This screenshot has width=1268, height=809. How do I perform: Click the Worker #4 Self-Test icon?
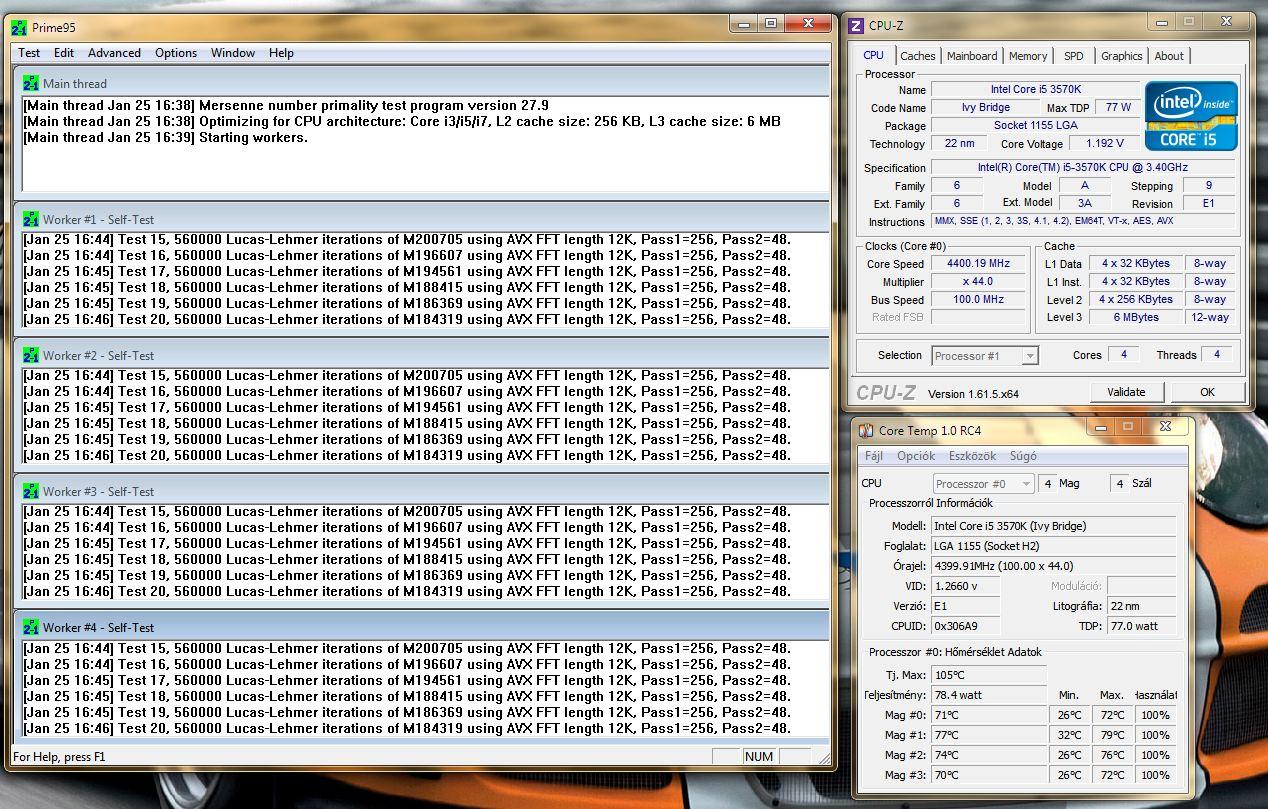pyautogui.click(x=30, y=627)
